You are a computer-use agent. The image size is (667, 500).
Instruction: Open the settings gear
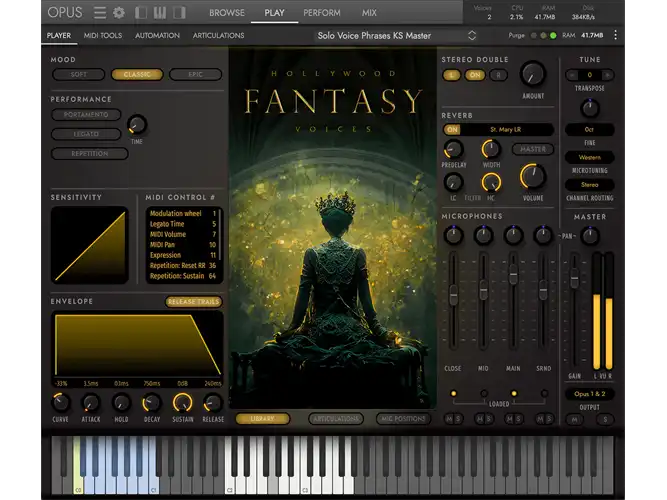[119, 13]
